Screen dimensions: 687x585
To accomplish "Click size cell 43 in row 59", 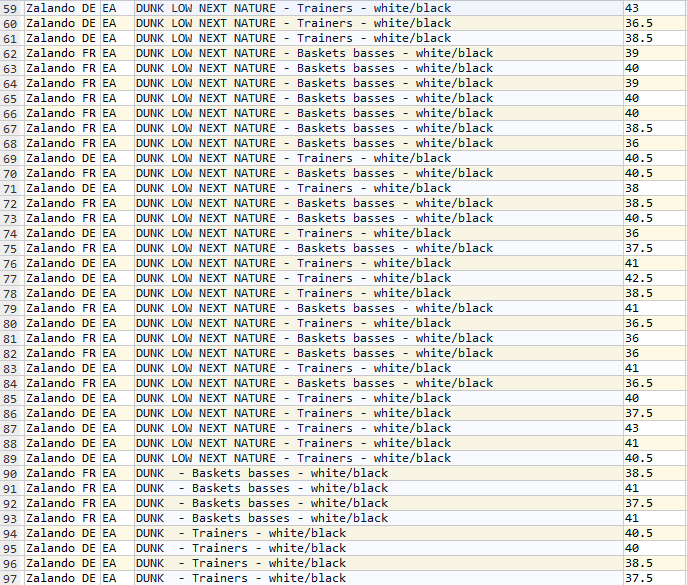I will 655,8.
